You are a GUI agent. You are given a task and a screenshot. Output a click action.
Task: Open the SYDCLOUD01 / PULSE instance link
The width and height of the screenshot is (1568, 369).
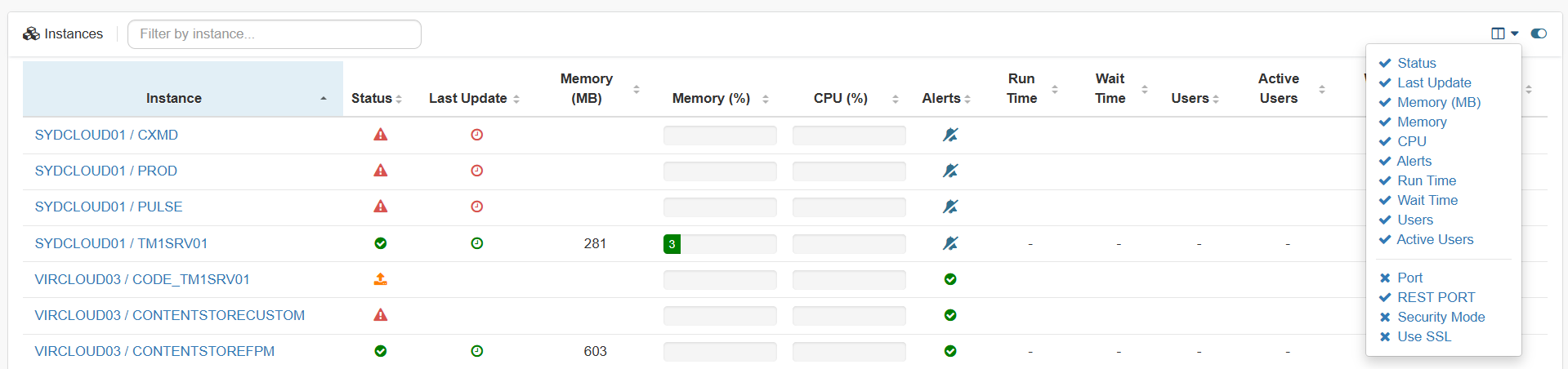tap(109, 207)
